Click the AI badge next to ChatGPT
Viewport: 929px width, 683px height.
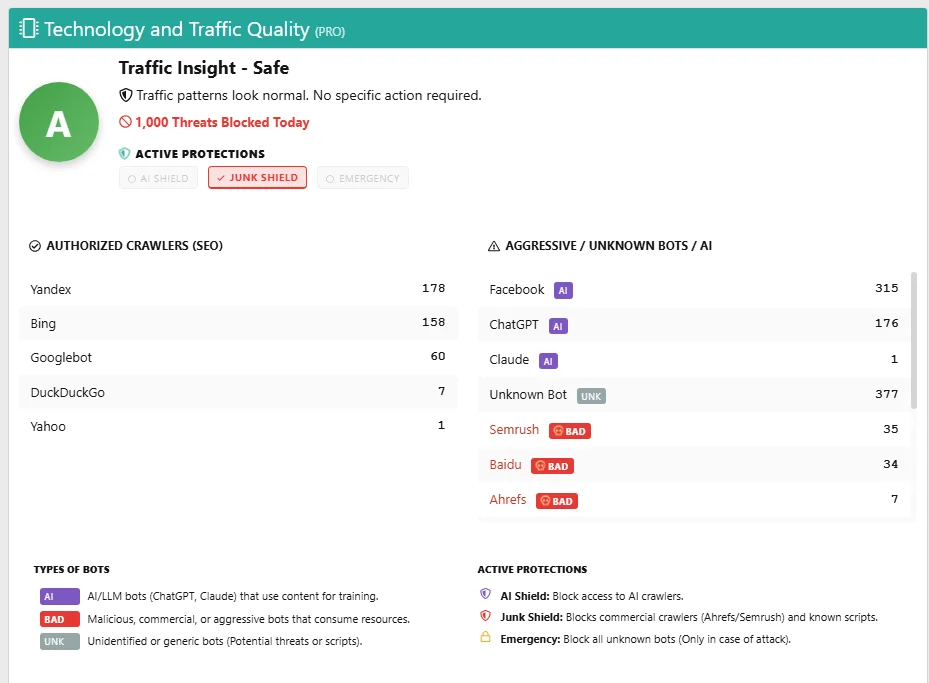coord(558,326)
